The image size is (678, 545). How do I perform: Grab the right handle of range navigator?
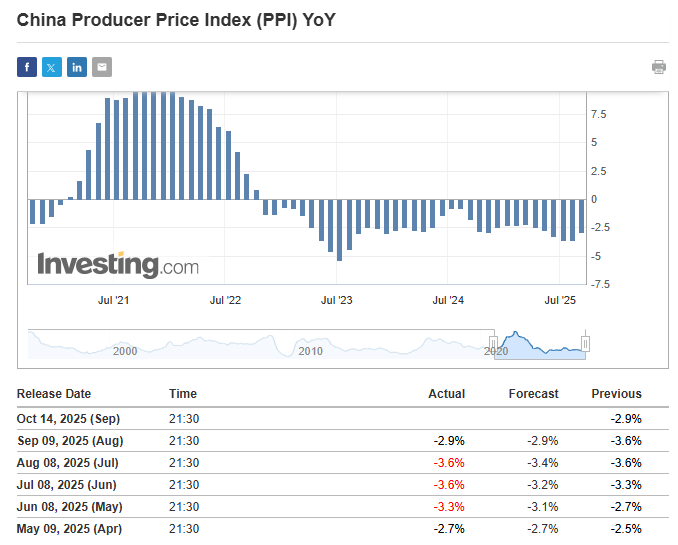click(x=586, y=343)
